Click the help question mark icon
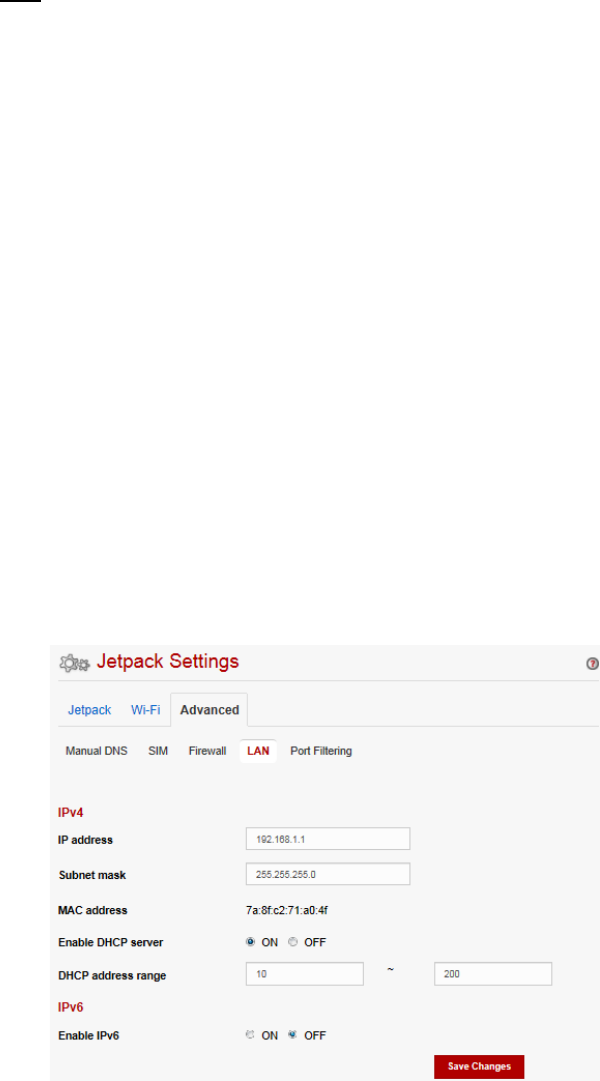The image size is (600, 1081). (x=592, y=664)
